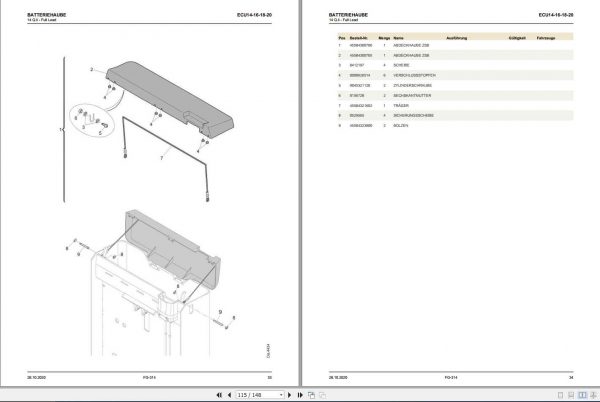Click the large callout 9 near the bolt
Screen dimensions: 600x402
click(220, 312)
